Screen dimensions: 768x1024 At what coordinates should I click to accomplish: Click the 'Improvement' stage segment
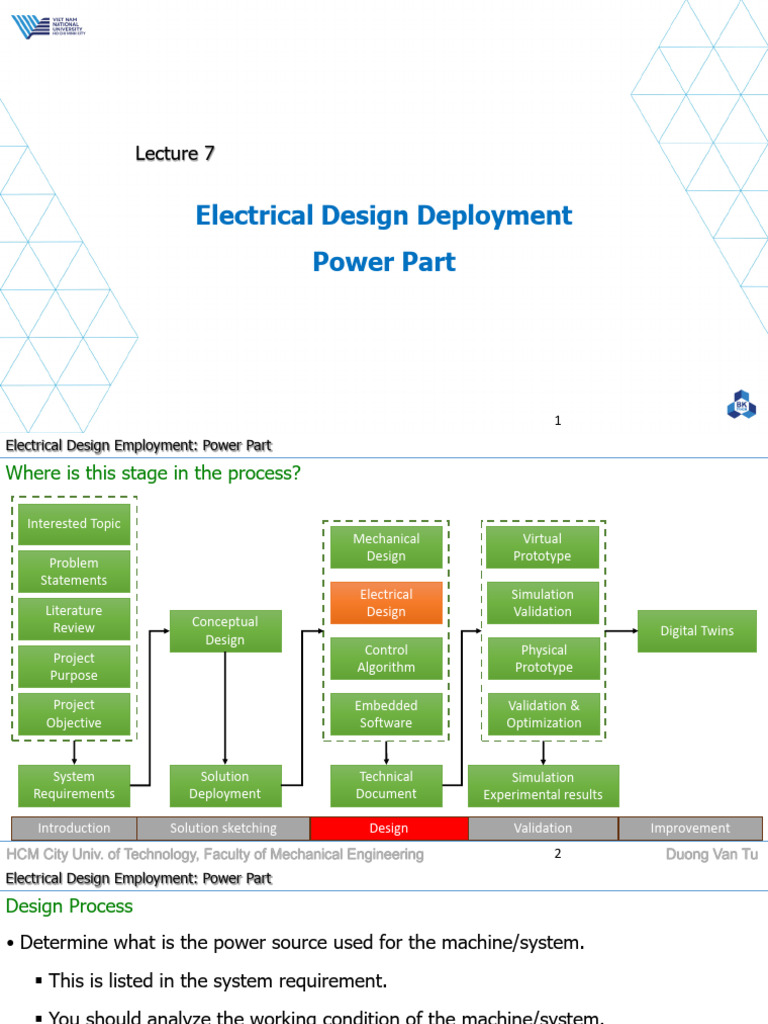point(690,828)
